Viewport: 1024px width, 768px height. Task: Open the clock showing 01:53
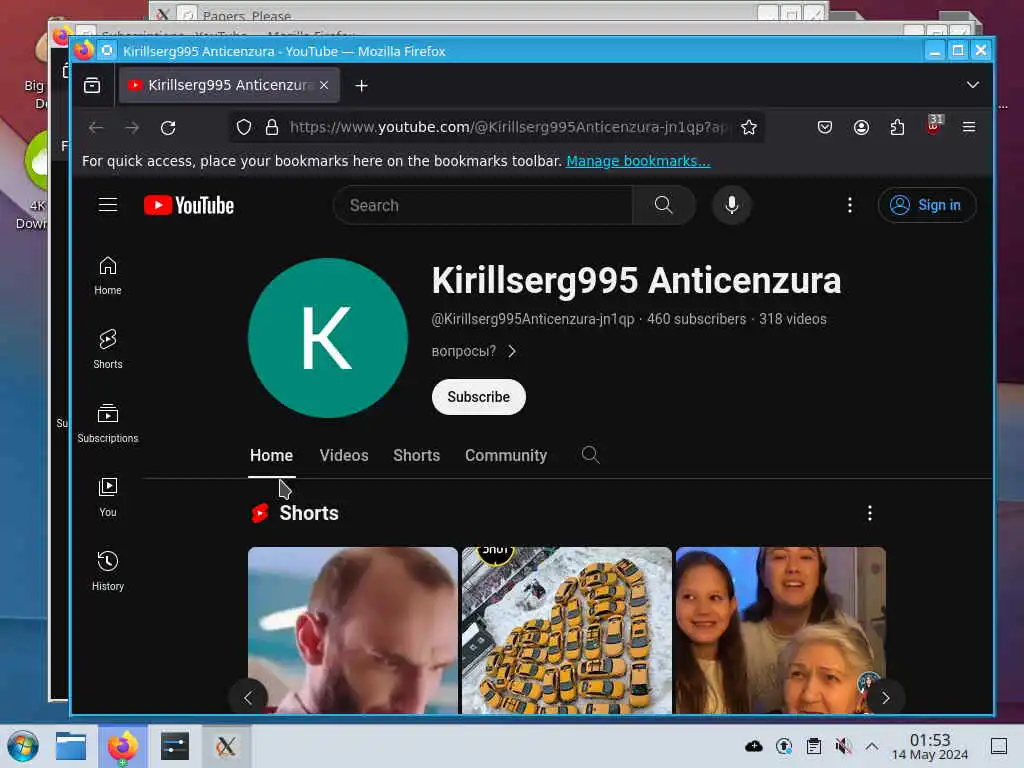click(x=930, y=746)
